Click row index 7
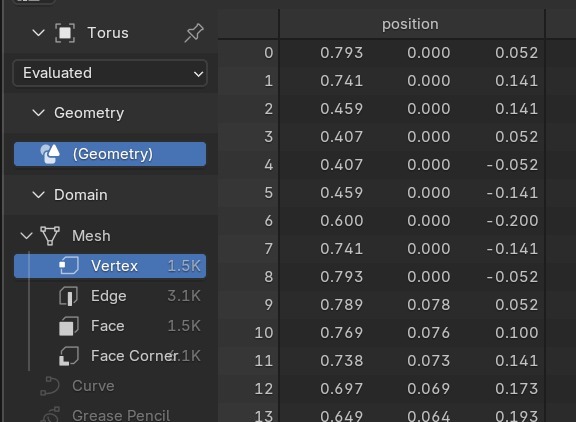This screenshot has height=422, width=576. (x=269, y=249)
